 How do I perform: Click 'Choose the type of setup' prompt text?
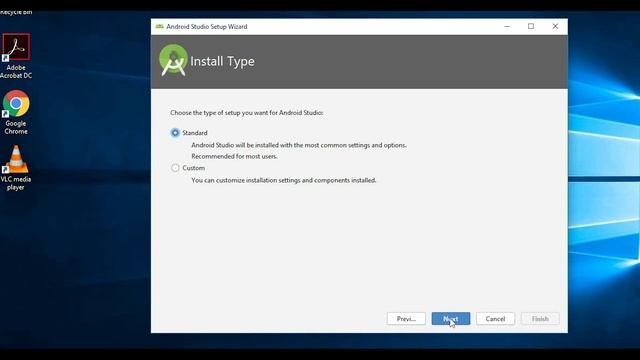[x=247, y=113]
